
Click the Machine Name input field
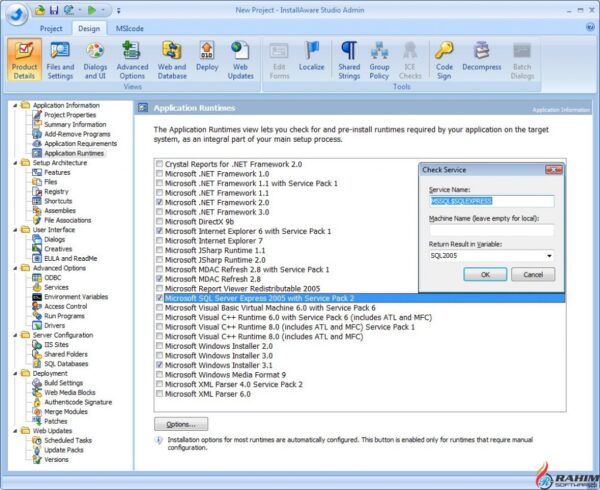492,230
